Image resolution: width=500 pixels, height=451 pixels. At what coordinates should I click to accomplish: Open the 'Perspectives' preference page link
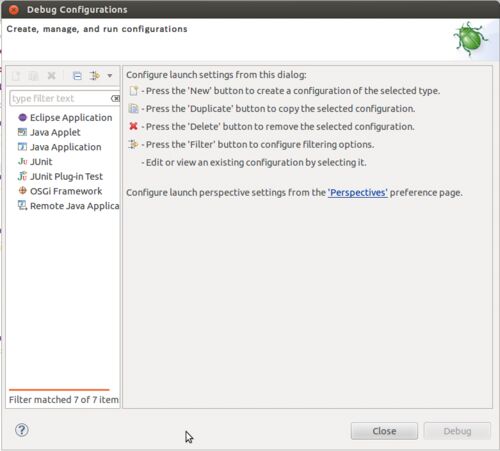click(x=358, y=193)
